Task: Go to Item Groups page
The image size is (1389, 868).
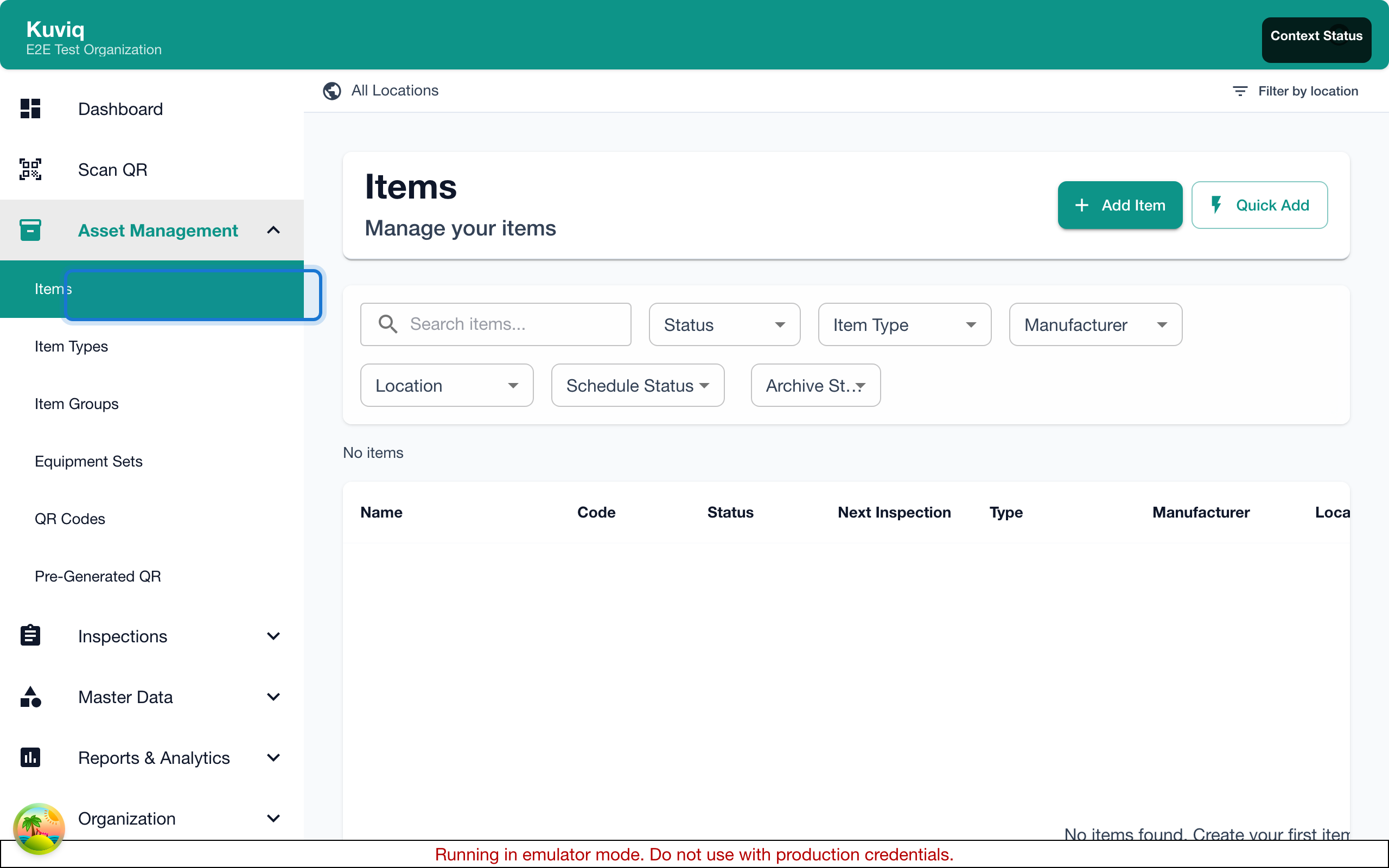Action: coord(151,404)
